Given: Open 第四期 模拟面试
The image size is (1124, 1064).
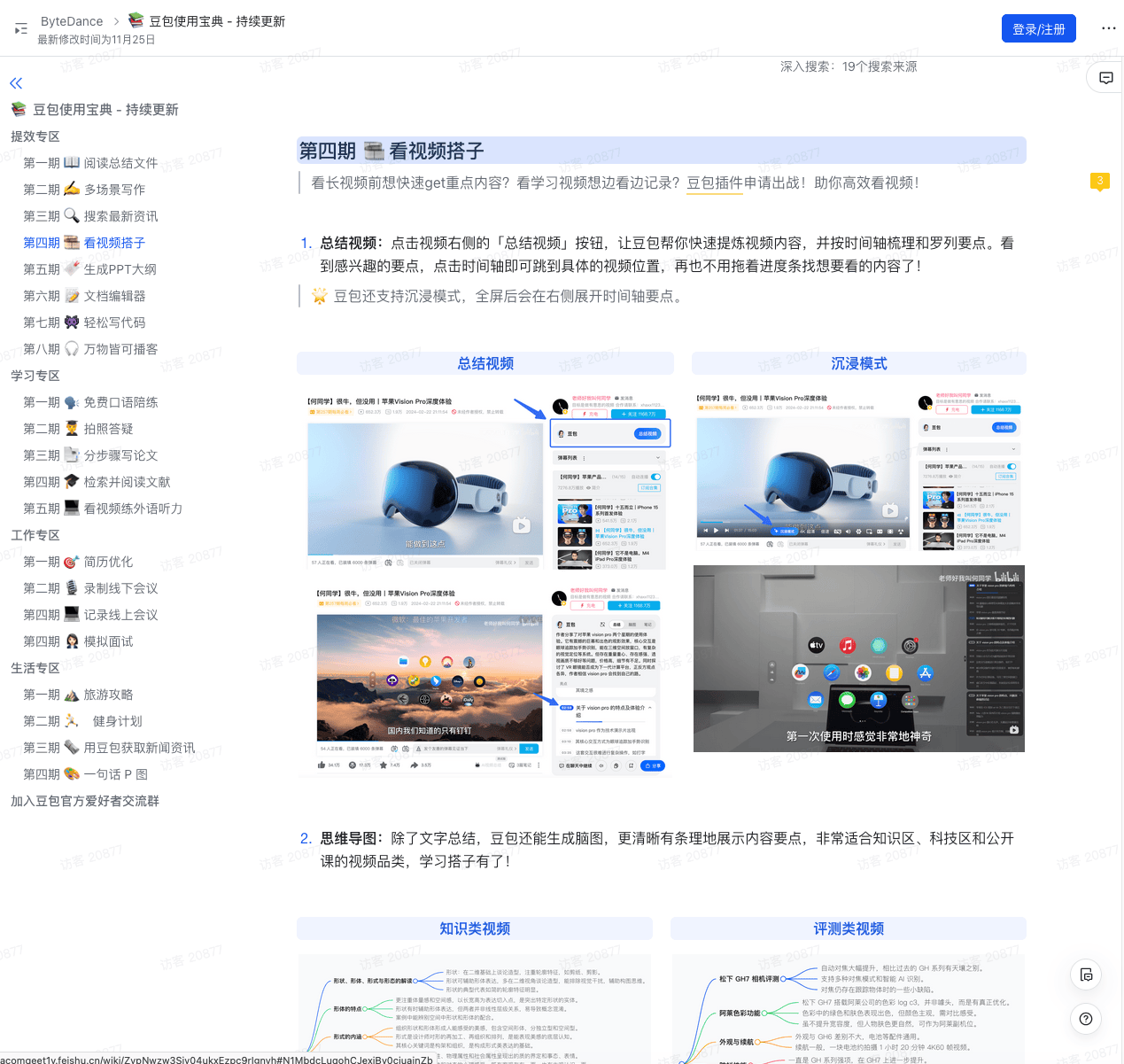Looking at the screenshot, I should coord(78,641).
